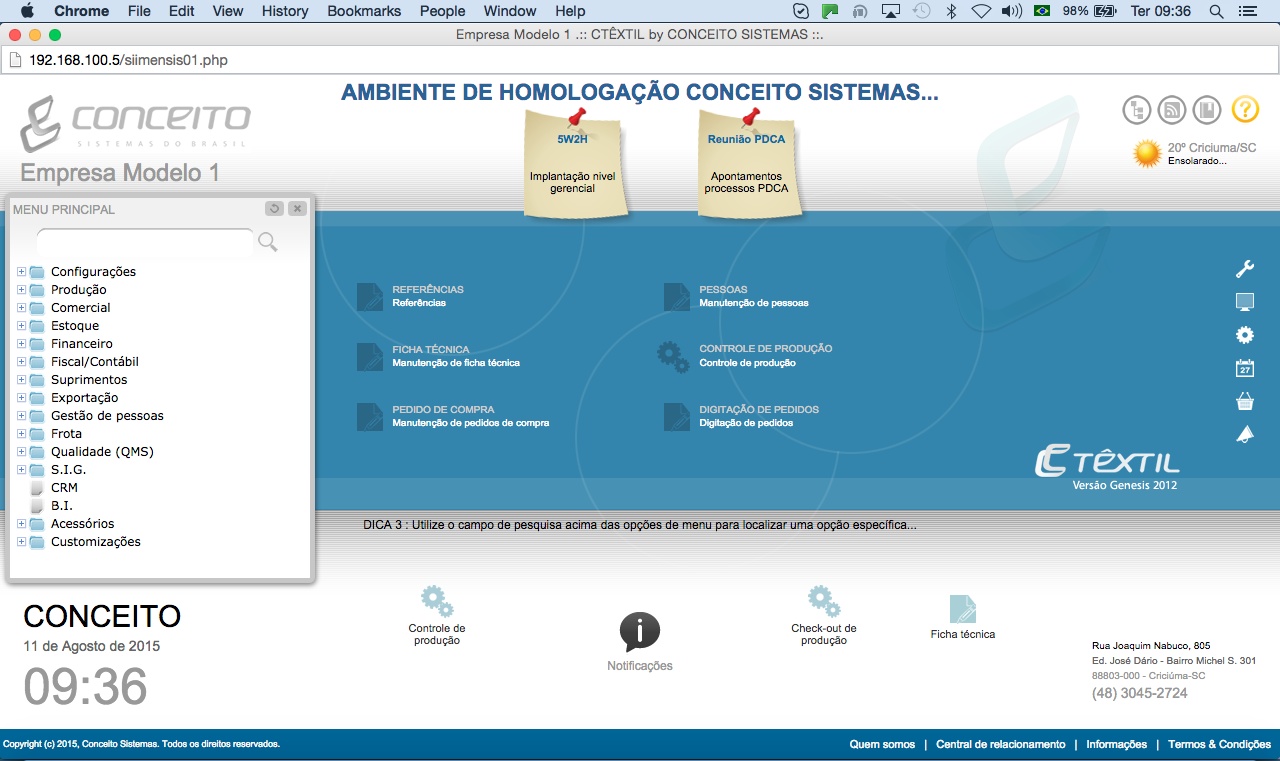This screenshot has width=1280, height=761.
Task: Click the Informações footer link
Action: click(1116, 744)
